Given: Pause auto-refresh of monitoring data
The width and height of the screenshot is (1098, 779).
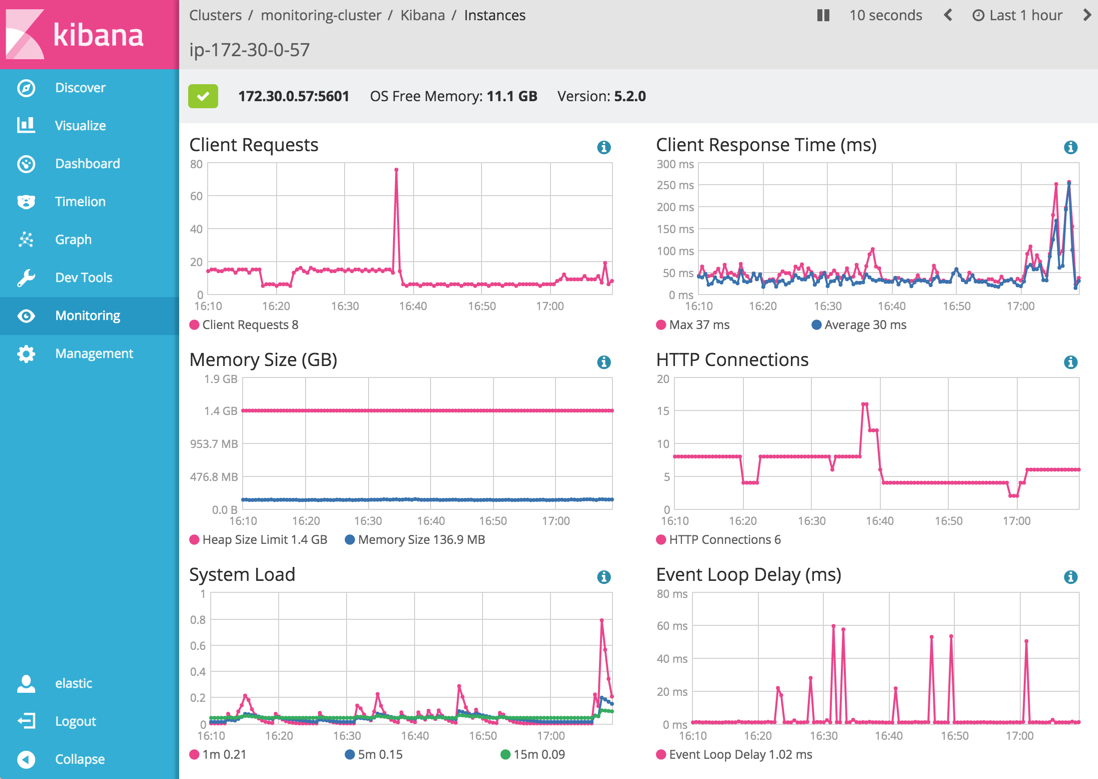Looking at the screenshot, I should 823,15.
